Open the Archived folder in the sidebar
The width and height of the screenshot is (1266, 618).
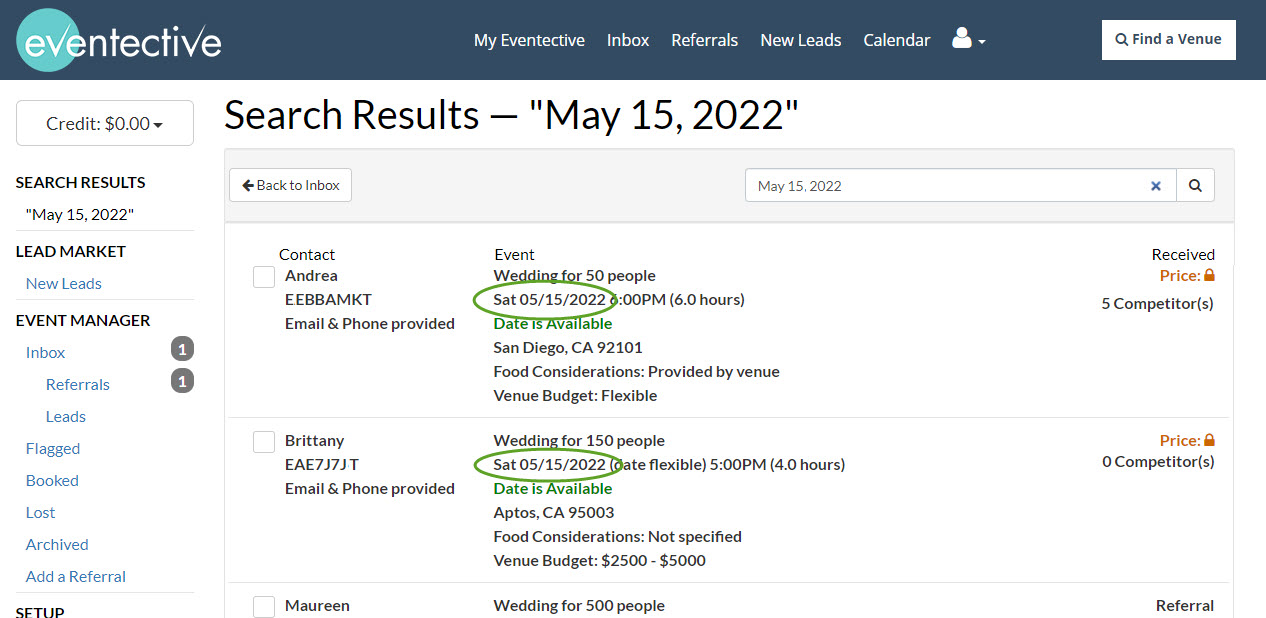coord(57,545)
